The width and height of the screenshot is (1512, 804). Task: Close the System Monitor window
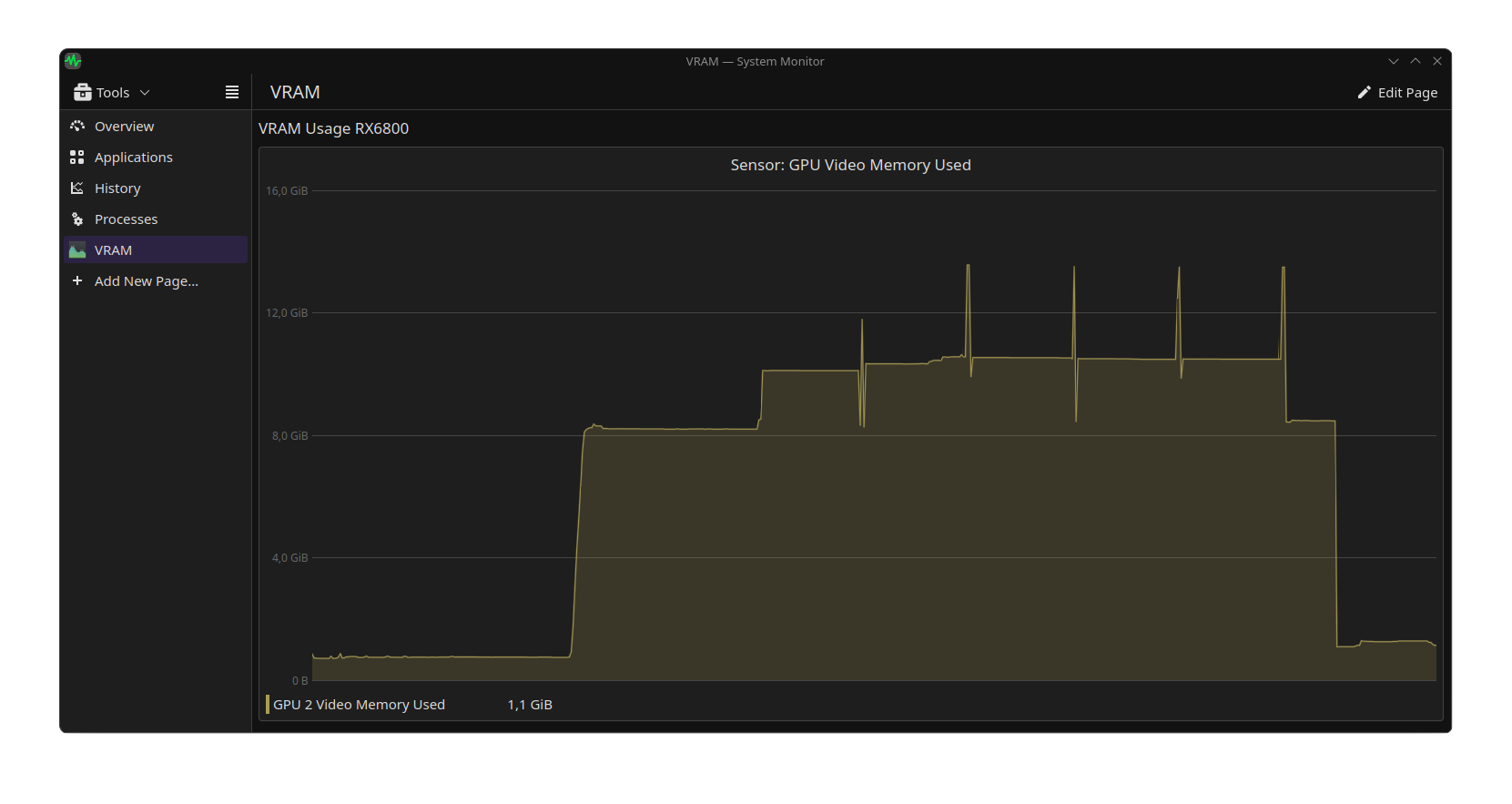(x=1437, y=61)
